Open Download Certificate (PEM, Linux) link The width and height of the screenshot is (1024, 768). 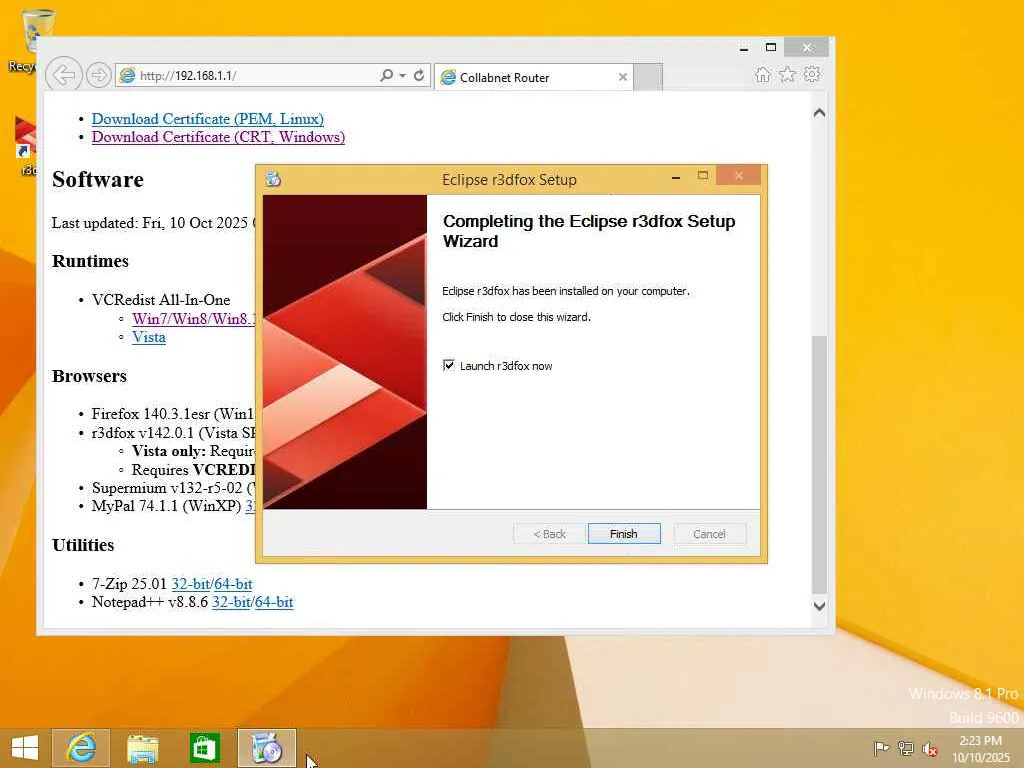point(208,119)
